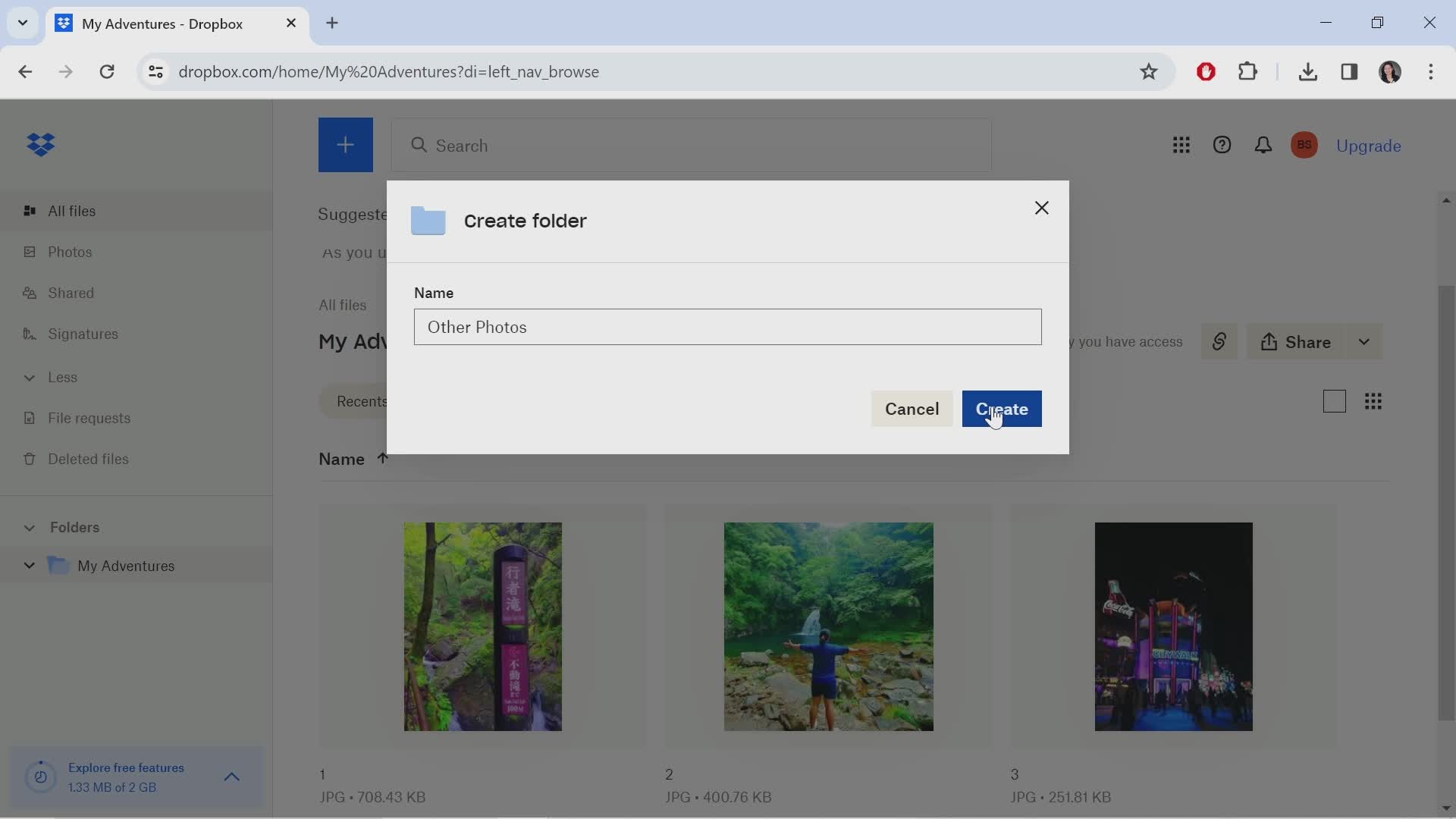Expand the Folders section in sidebar
1456x819 pixels.
click(x=26, y=527)
